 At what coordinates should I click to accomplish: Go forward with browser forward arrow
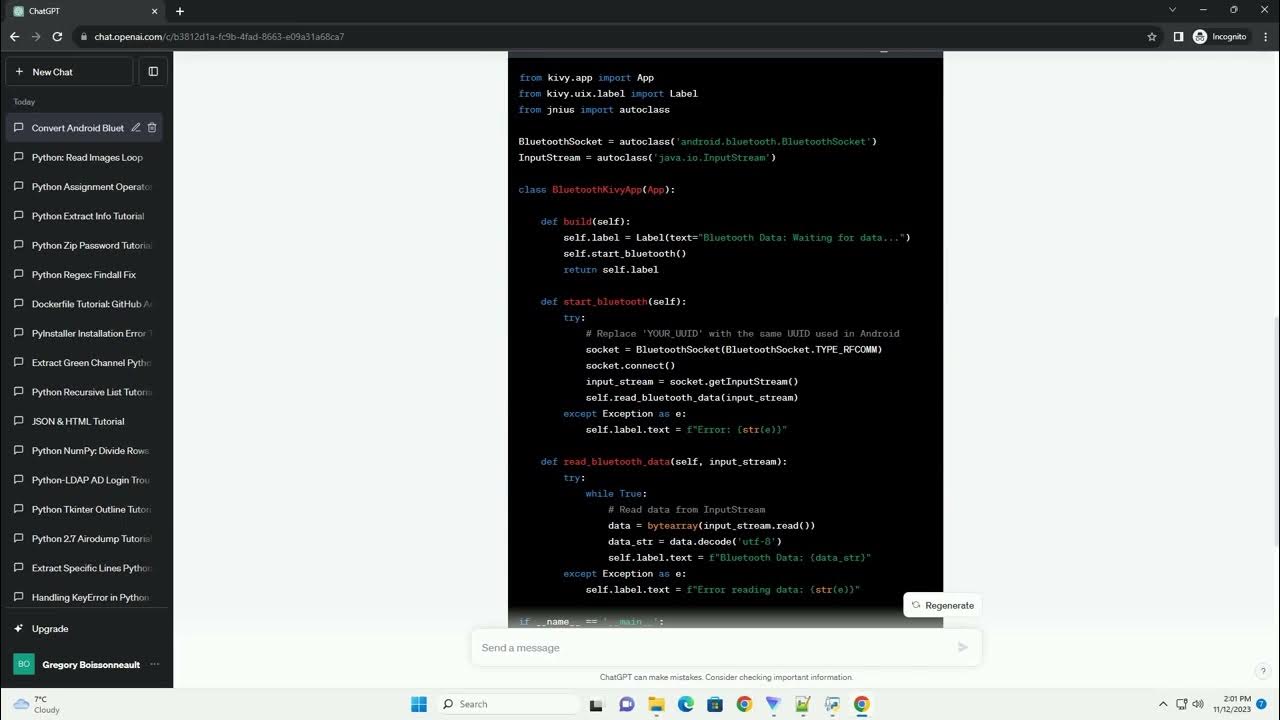[36, 37]
